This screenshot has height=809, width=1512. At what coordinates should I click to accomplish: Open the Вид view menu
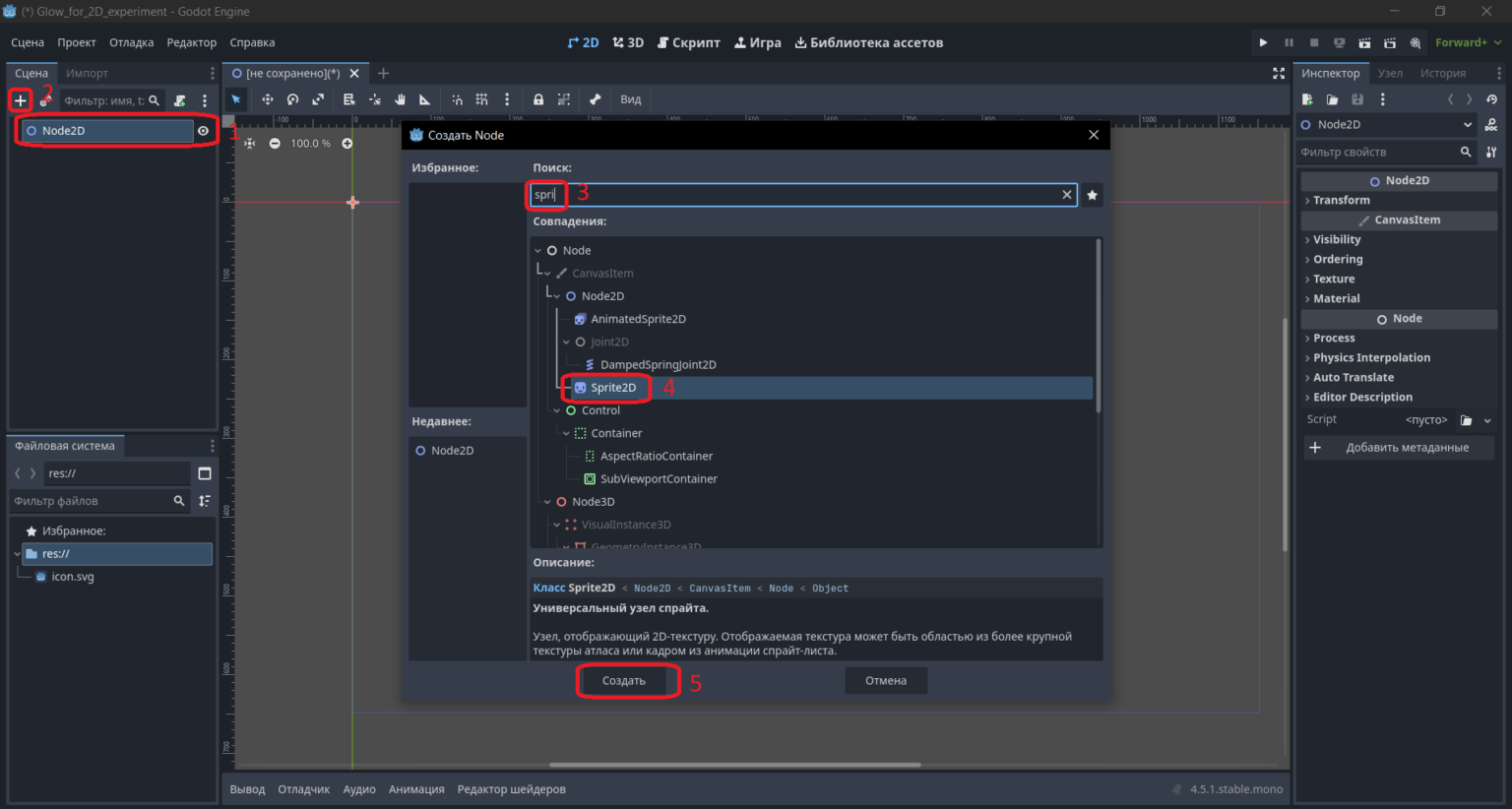coord(631,99)
